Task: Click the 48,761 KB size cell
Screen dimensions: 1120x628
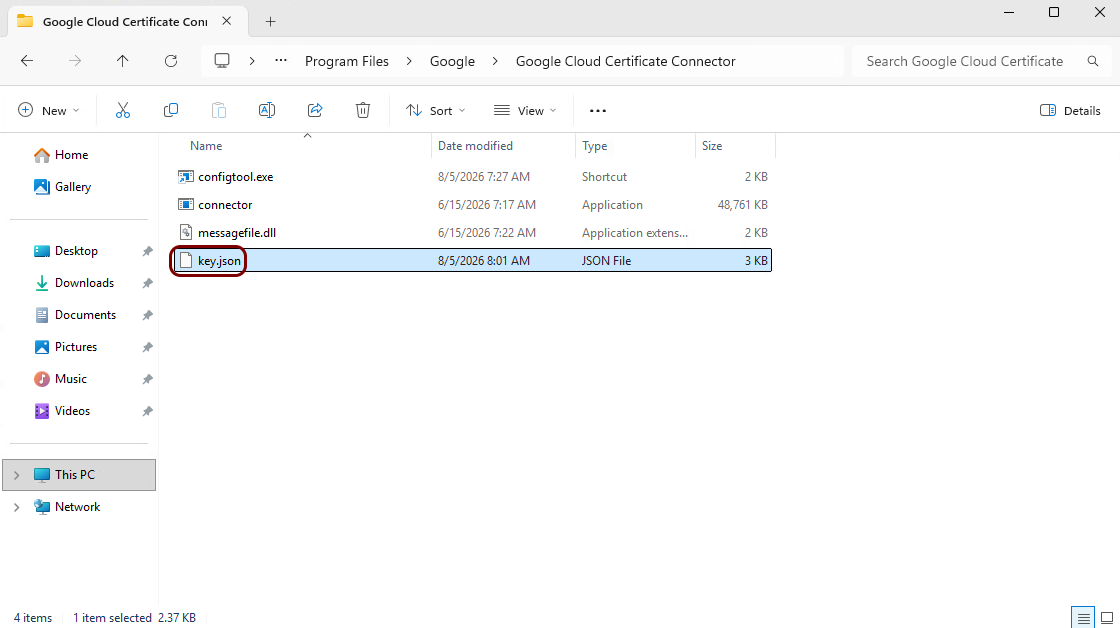Action: (x=742, y=204)
